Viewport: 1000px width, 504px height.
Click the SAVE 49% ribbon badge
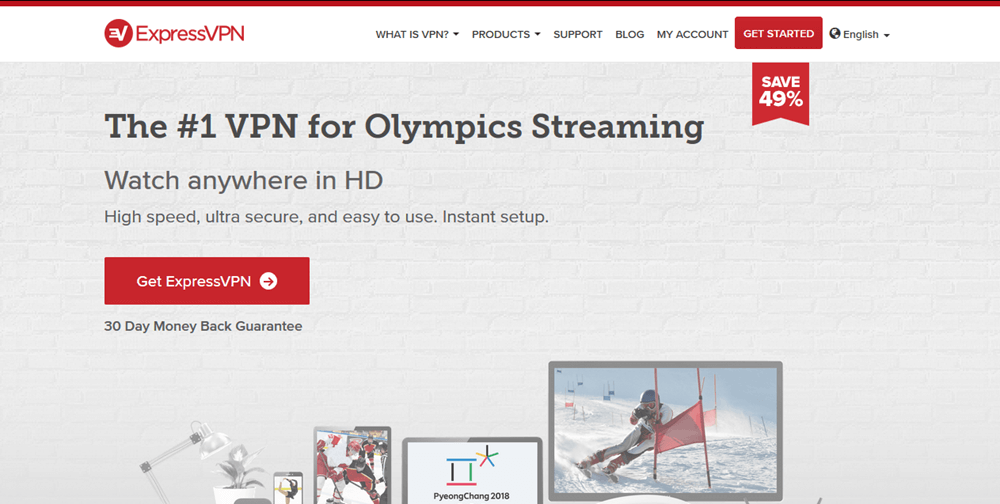[781, 92]
